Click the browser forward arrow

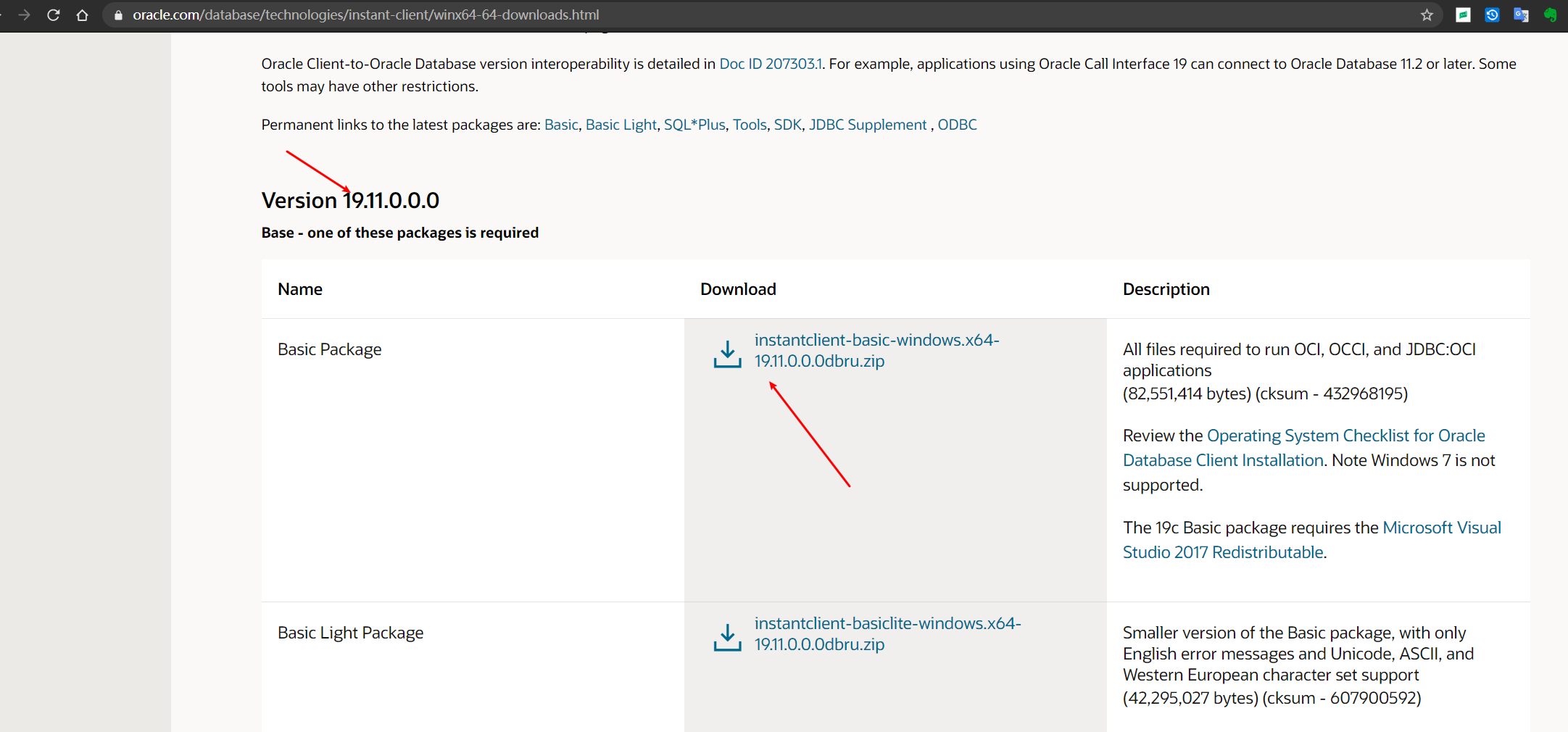pyautogui.click(x=25, y=14)
